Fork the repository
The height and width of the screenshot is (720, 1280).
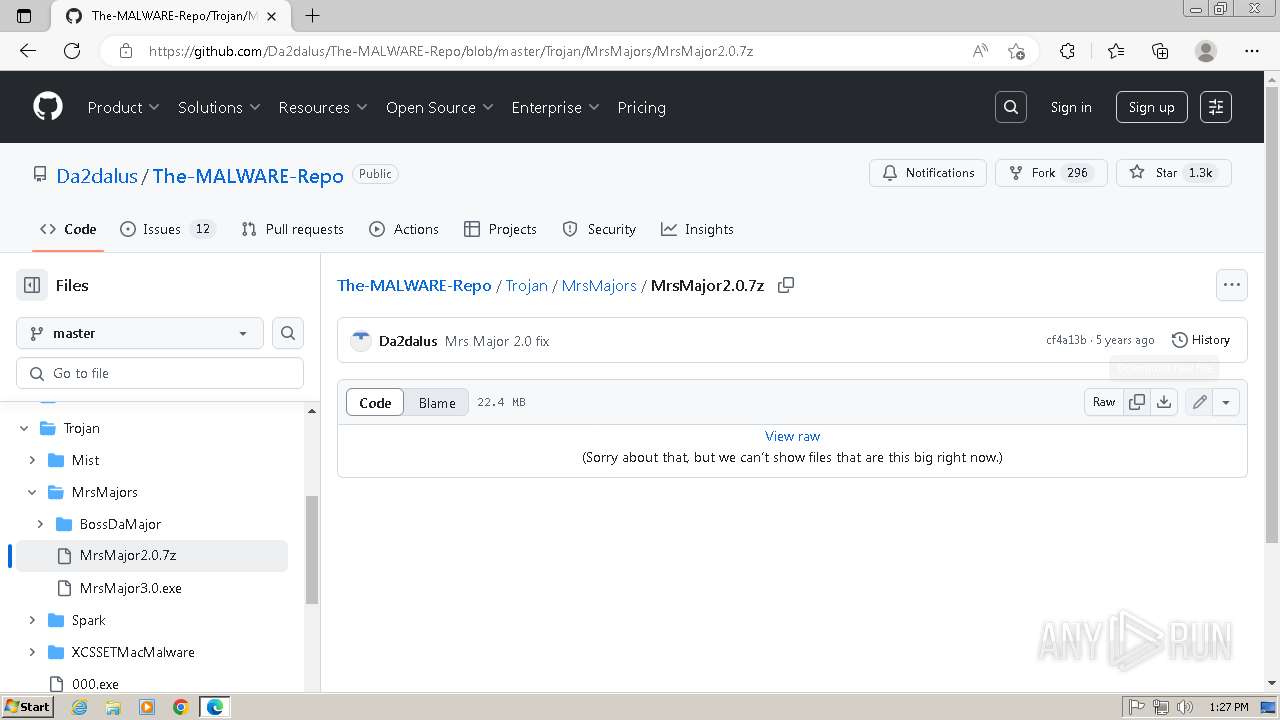(1051, 173)
